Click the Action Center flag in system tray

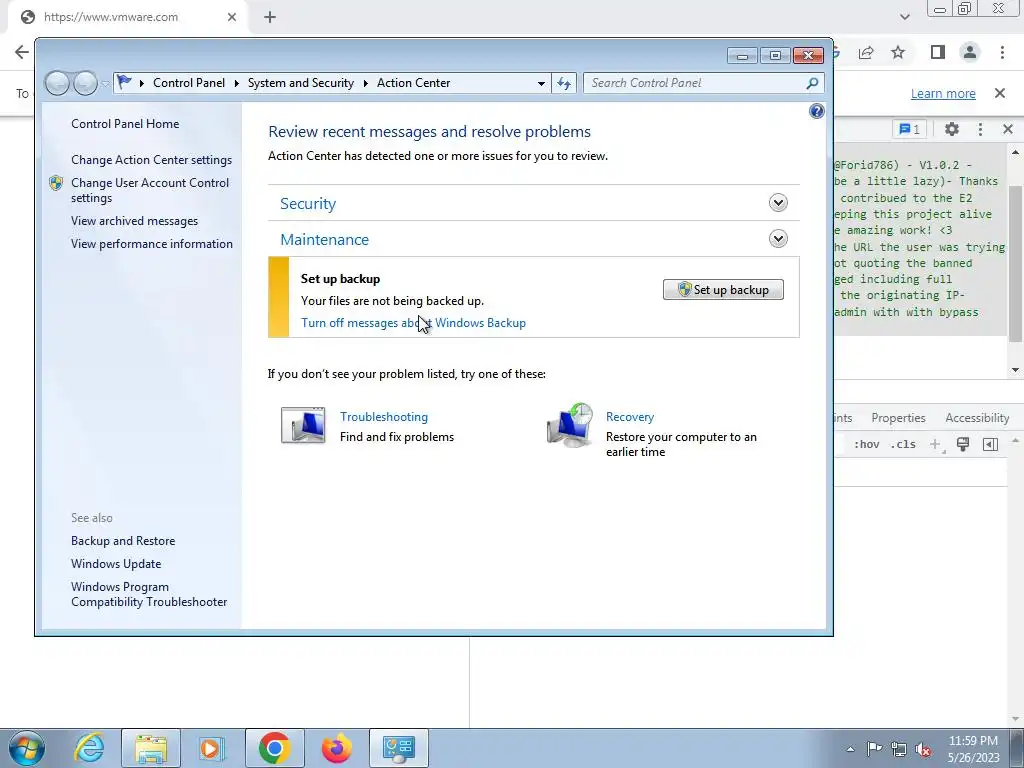[874, 748]
